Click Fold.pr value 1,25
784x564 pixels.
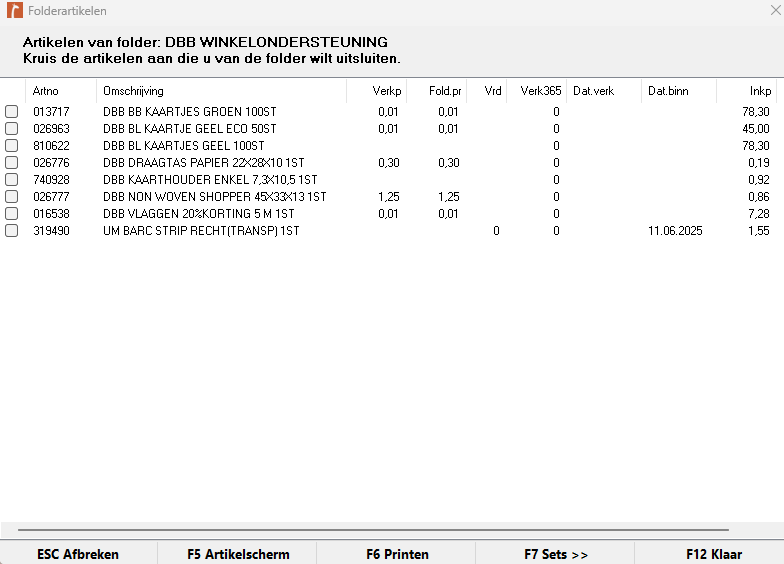[x=448, y=196]
